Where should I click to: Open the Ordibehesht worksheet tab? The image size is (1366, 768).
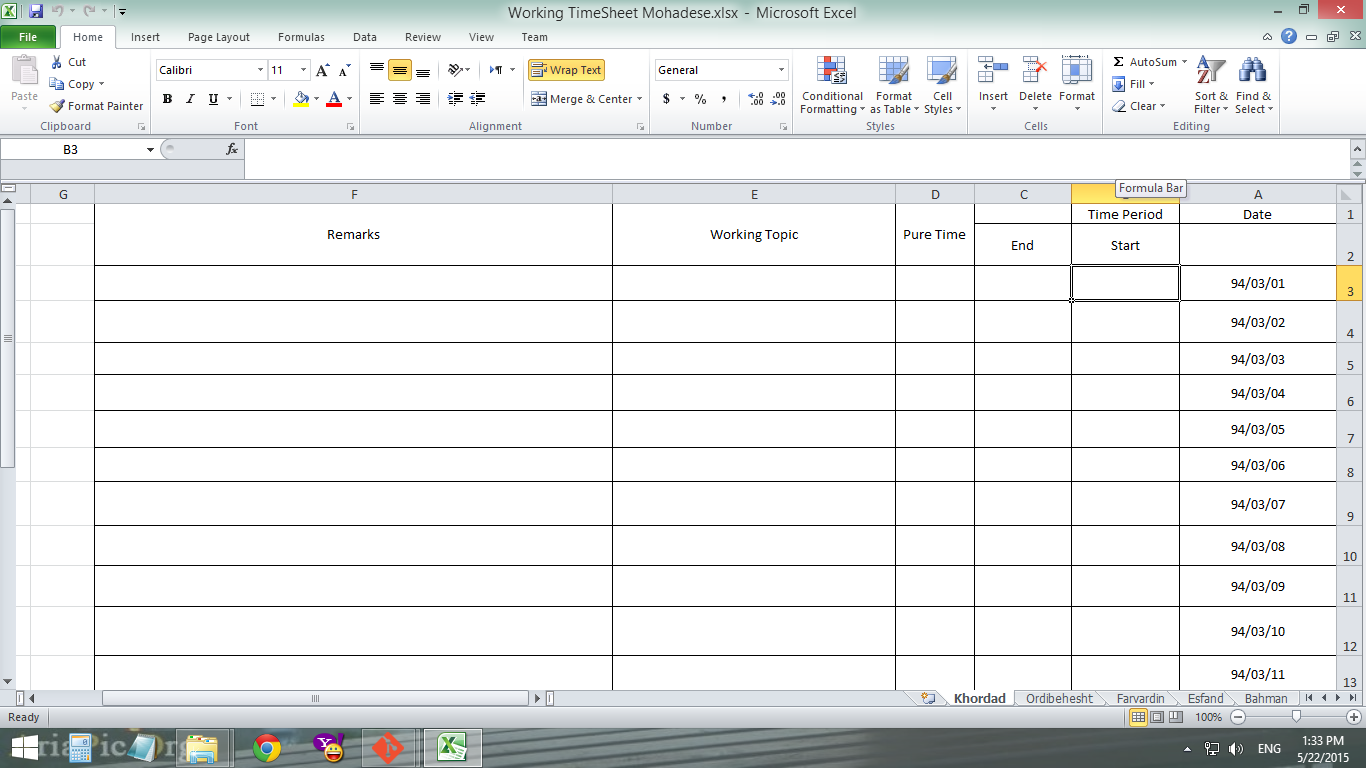[x=1059, y=698]
